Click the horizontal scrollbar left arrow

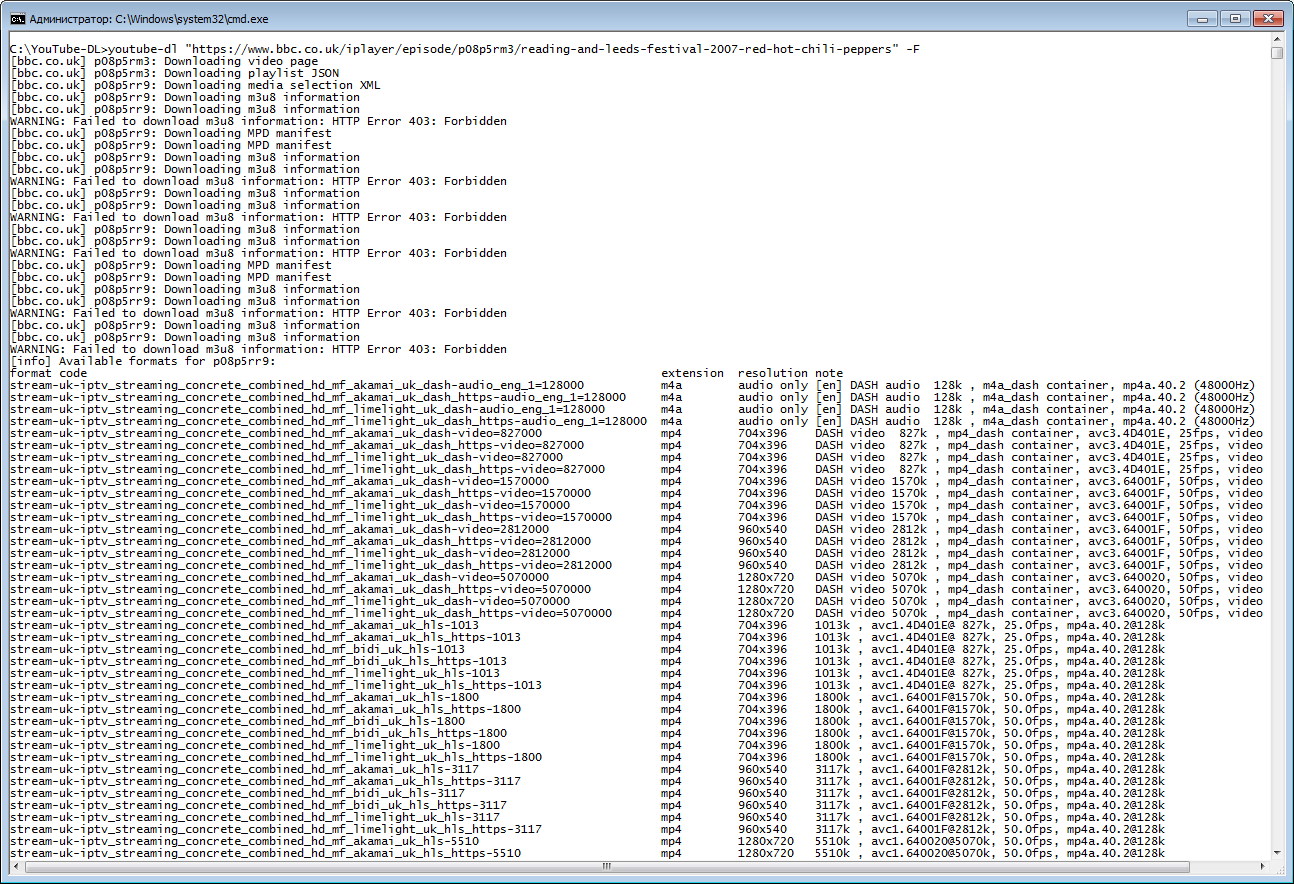pyautogui.click(x=16, y=867)
